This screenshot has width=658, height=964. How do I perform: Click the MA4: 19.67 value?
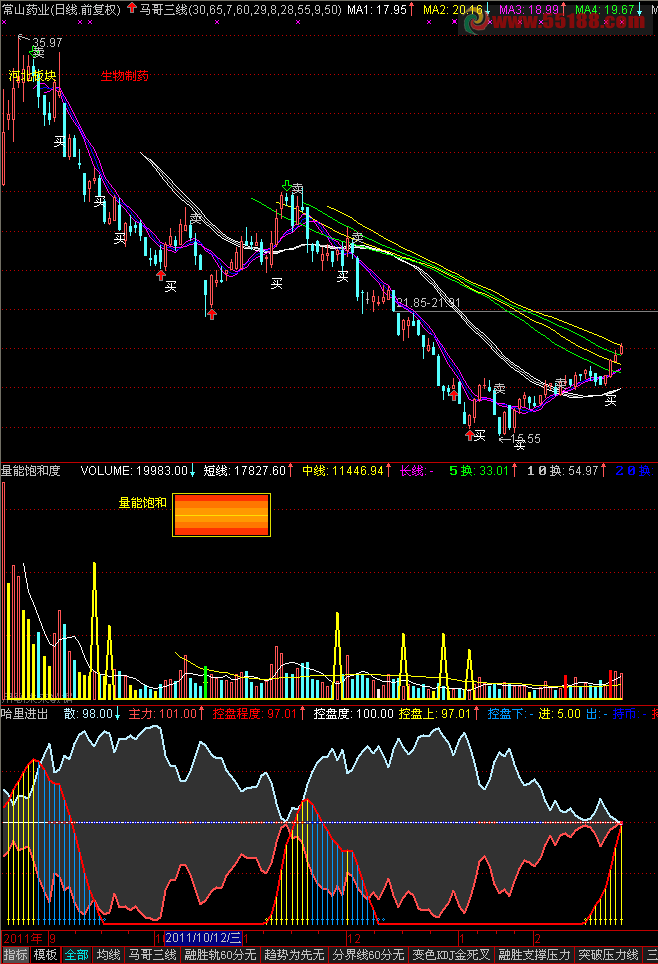(604, 9)
